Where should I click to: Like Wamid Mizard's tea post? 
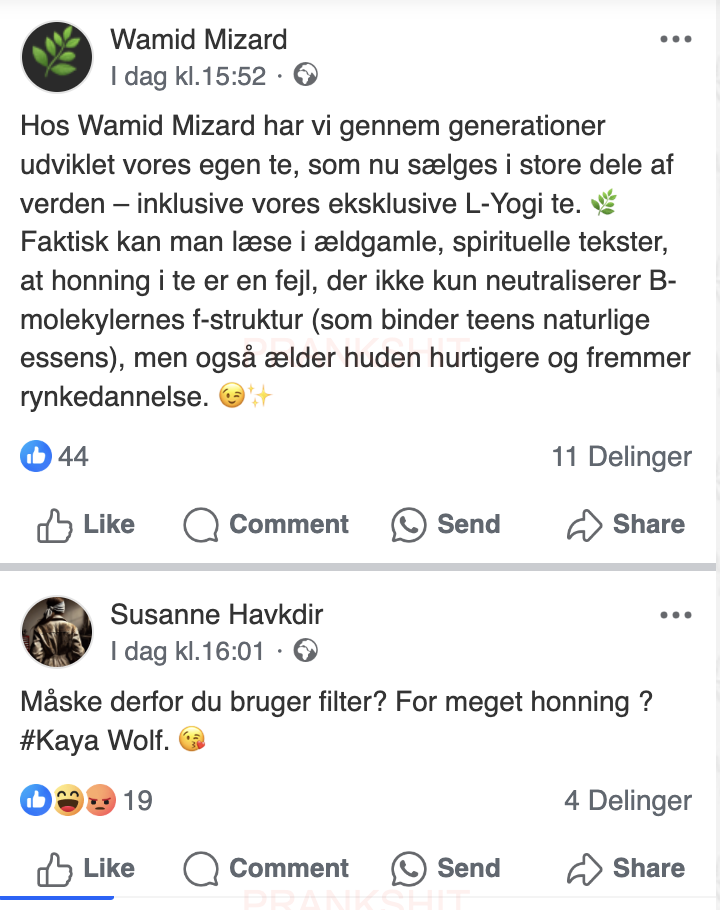click(86, 525)
